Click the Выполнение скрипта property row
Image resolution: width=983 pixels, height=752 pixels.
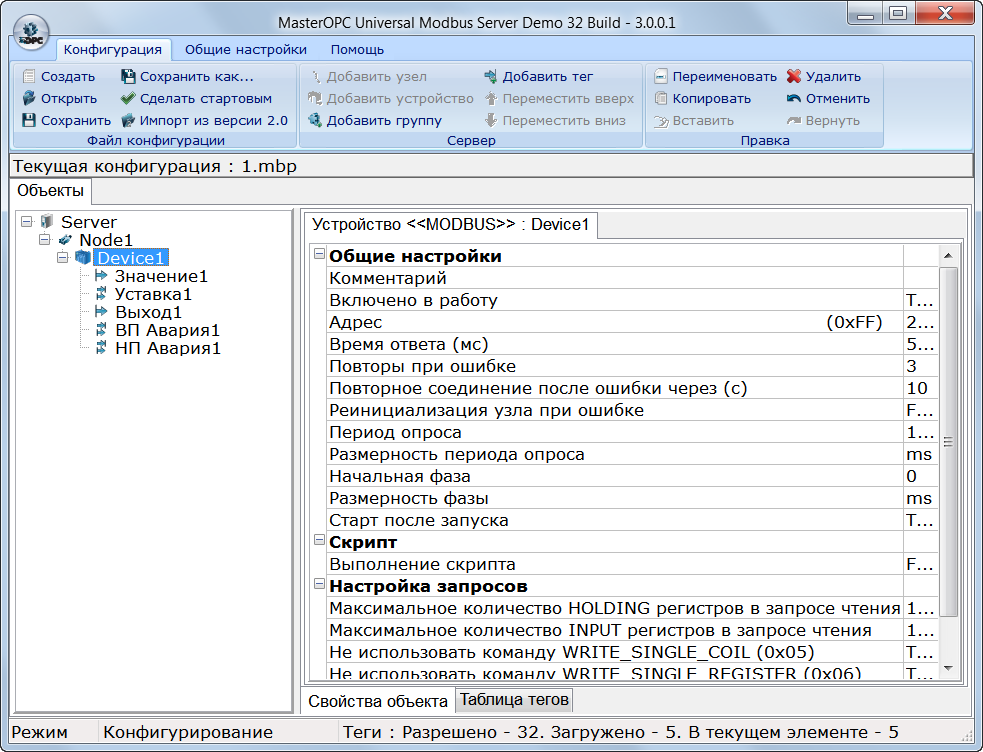click(x=632, y=564)
